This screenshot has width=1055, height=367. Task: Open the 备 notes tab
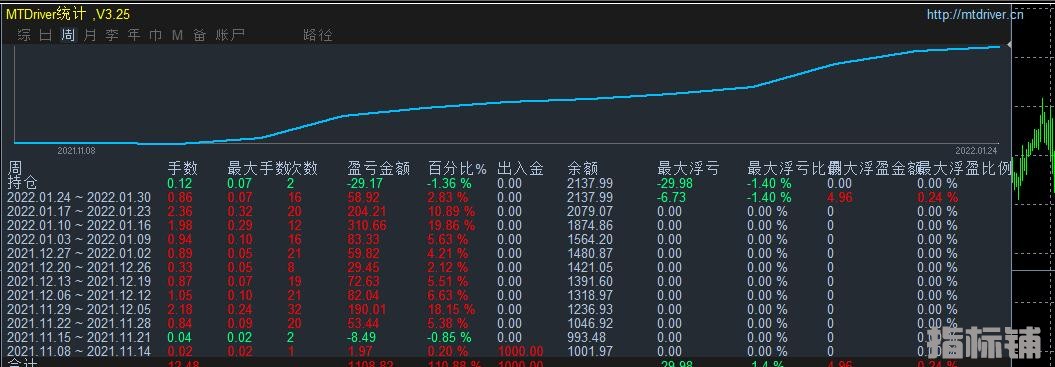click(x=200, y=35)
